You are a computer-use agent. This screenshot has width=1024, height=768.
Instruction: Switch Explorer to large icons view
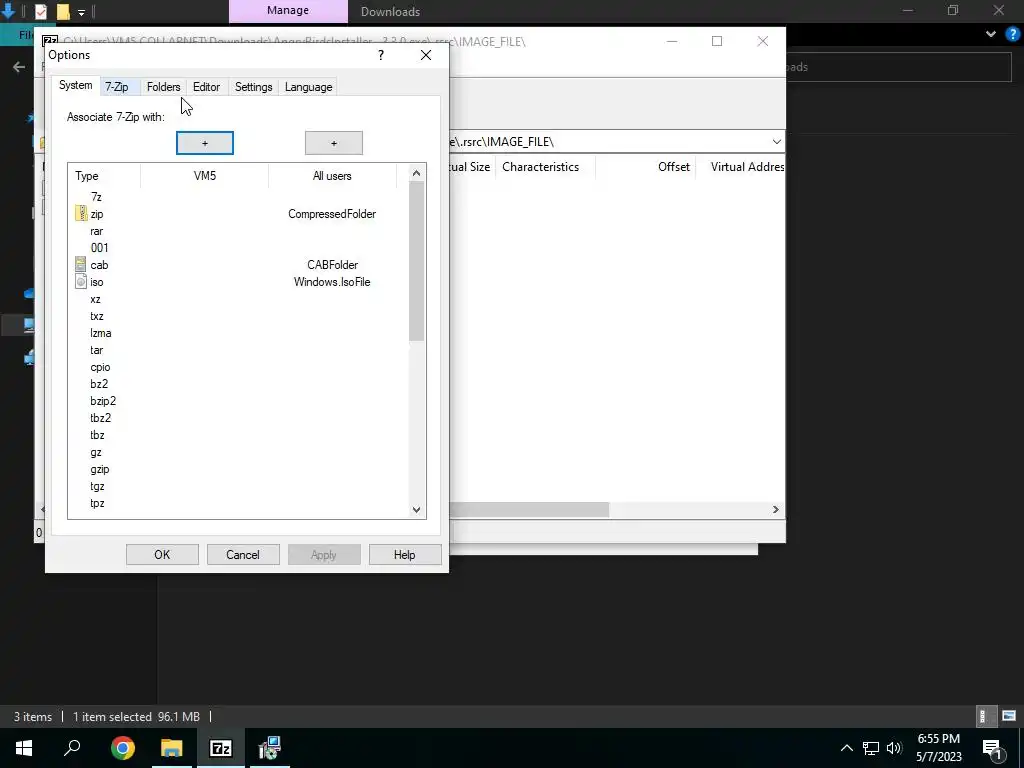click(1009, 716)
